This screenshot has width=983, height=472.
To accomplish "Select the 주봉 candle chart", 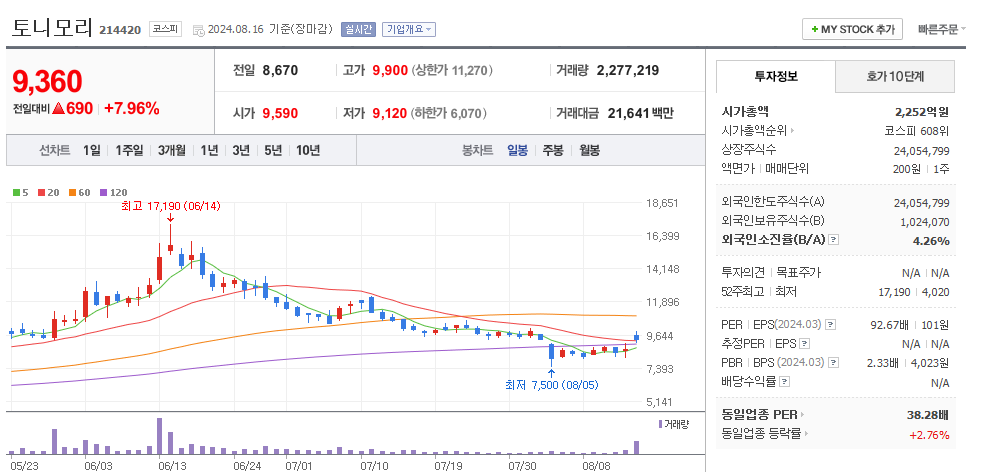I will pos(553,150).
